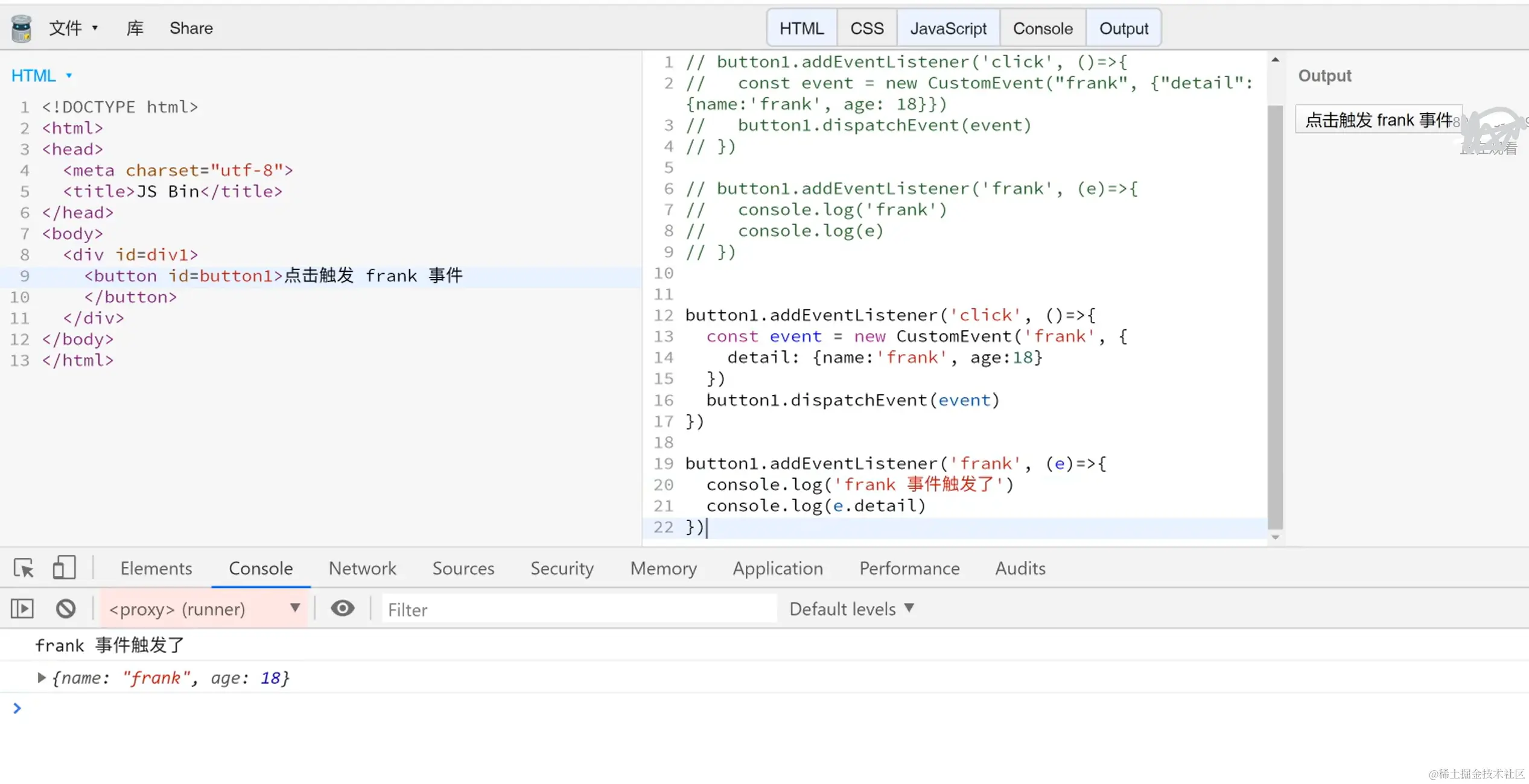
Task: Show the console sidebar panel icon
Action: (22, 609)
